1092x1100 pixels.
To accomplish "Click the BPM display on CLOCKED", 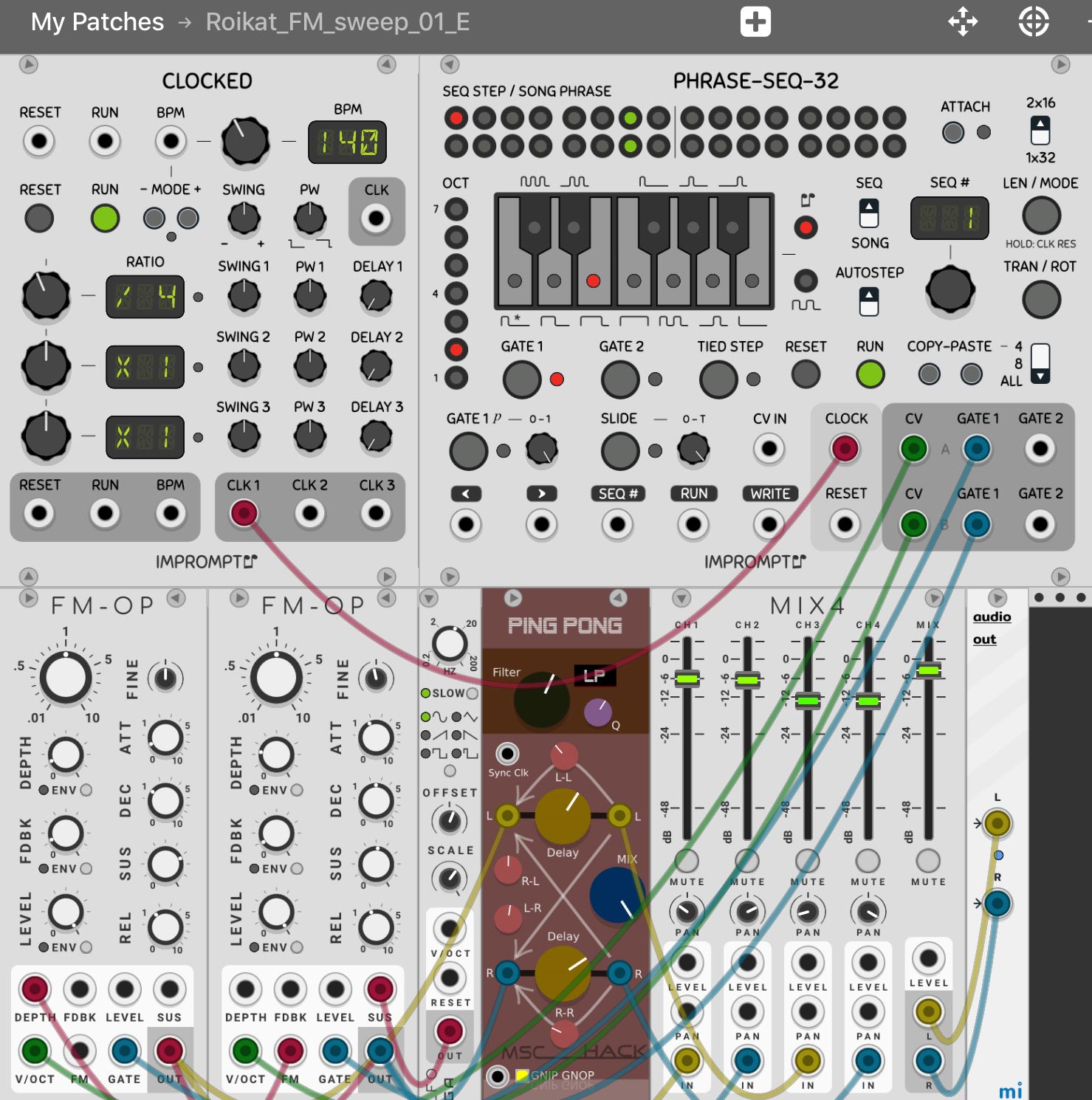I will point(347,142).
